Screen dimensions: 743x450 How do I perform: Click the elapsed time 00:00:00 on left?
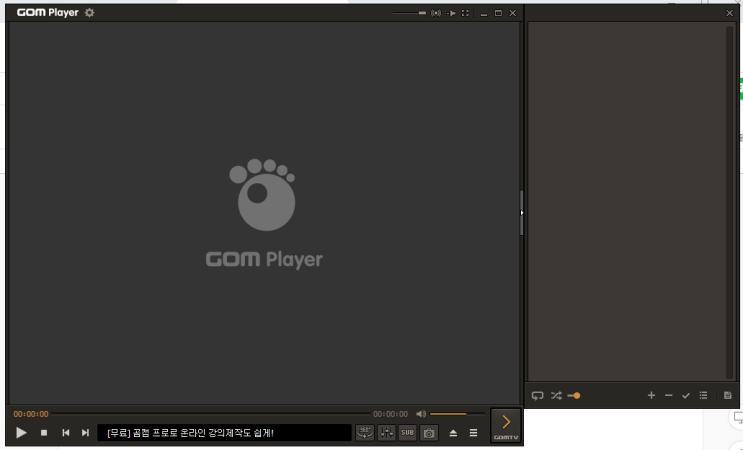[x=31, y=414]
